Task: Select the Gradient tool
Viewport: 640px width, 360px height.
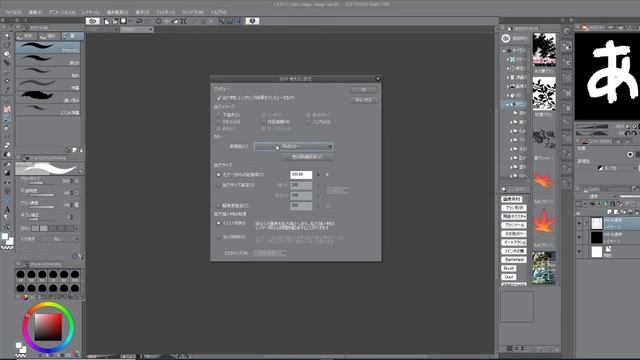Action: tap(7, 173)
